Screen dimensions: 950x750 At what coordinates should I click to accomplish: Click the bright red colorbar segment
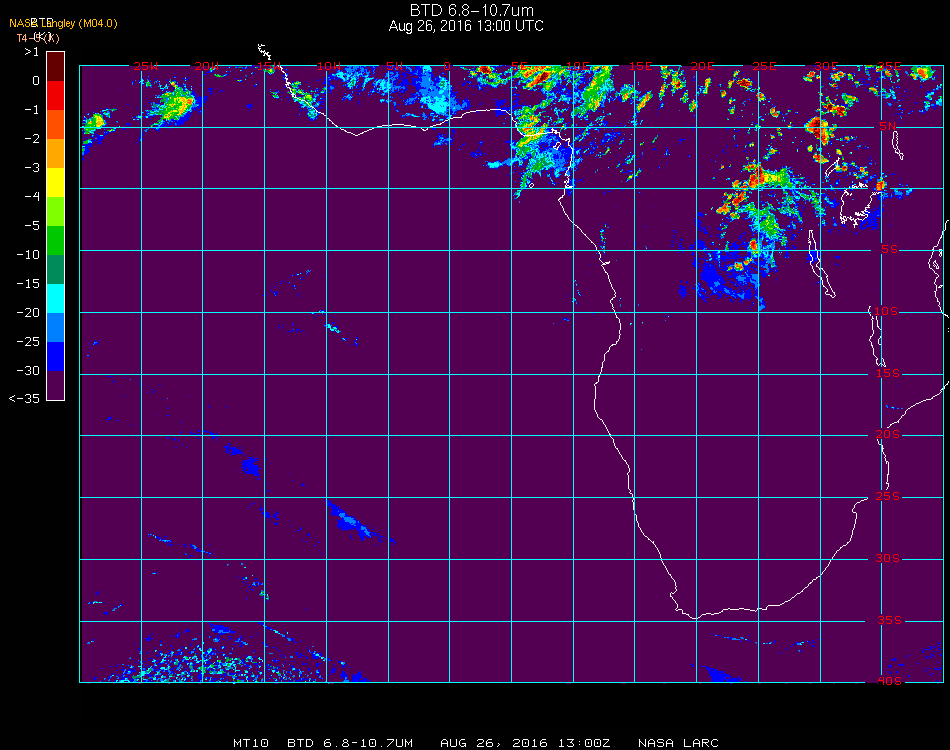point(55,95)
